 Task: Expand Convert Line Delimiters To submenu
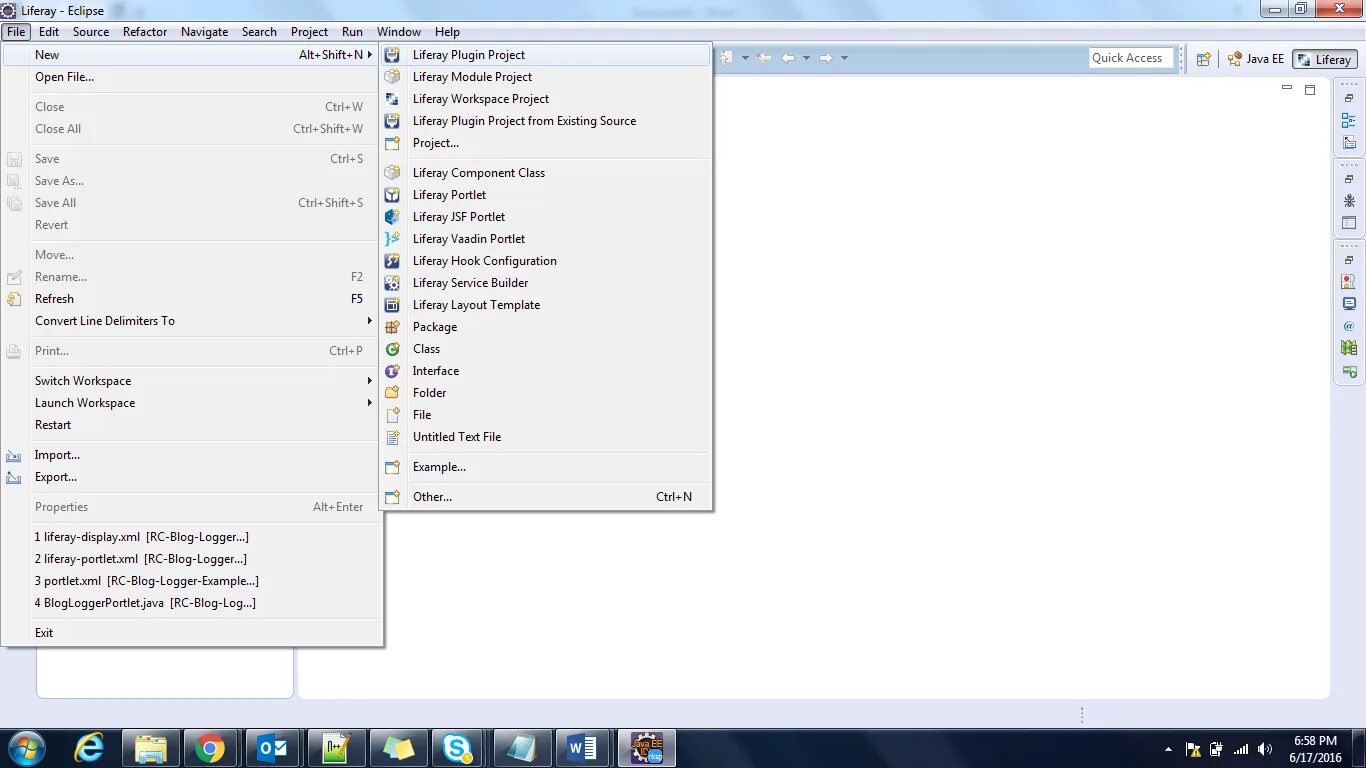tap(369, 321)
